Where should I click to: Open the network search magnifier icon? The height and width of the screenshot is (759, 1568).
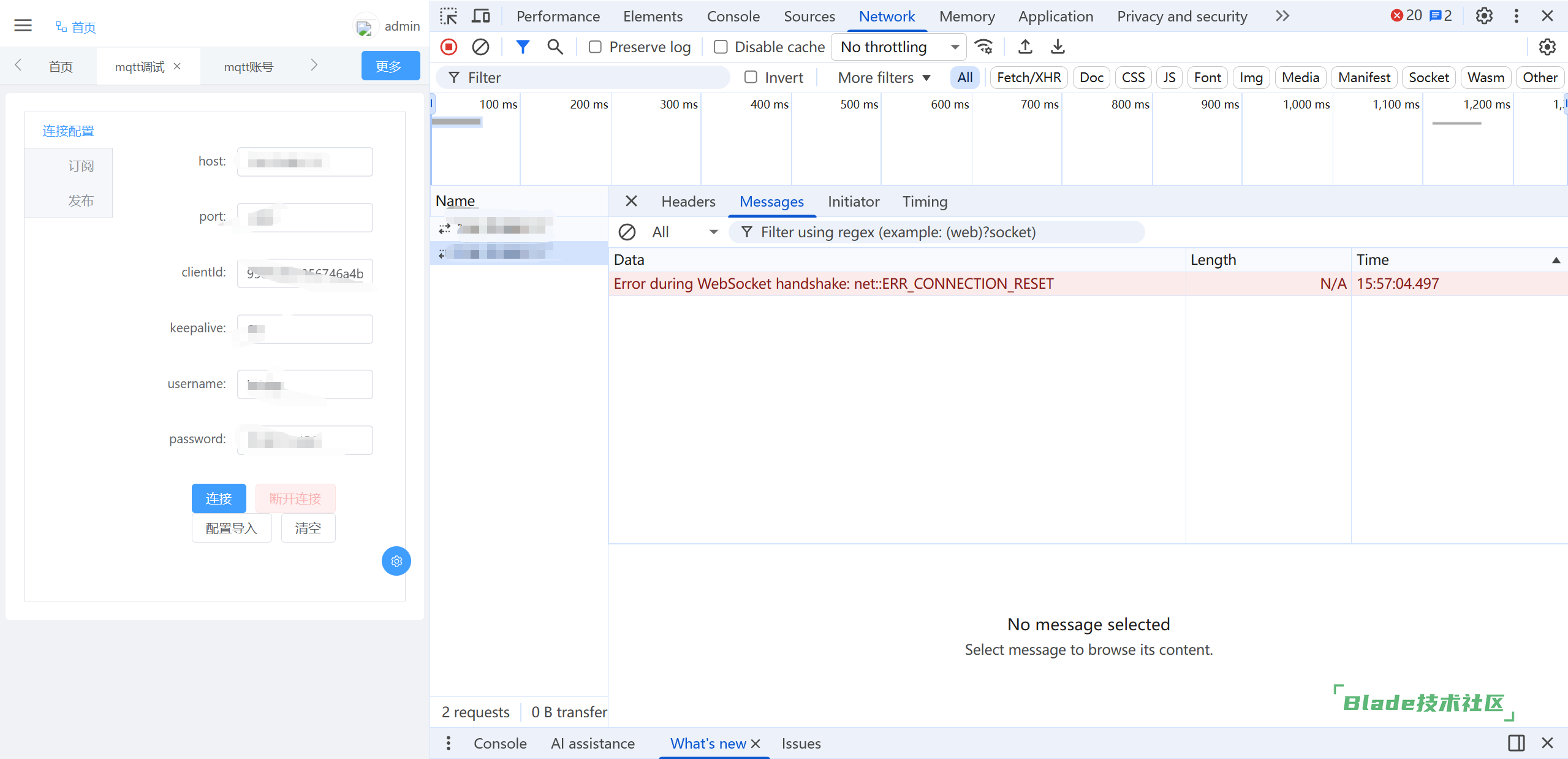(555, 47)
